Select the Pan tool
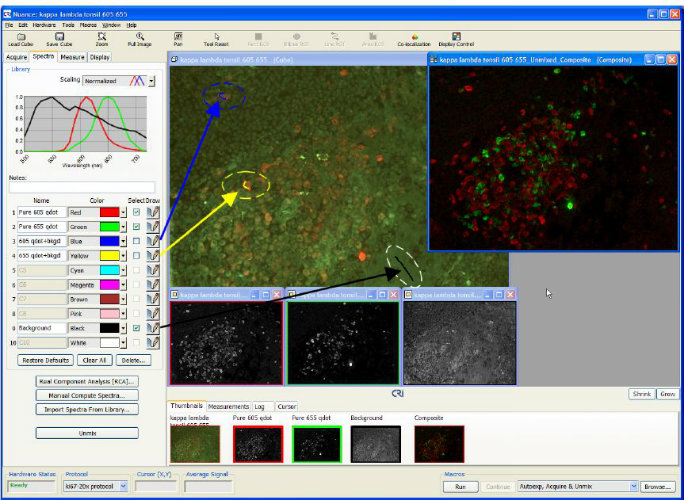Screen dimensions: 684x500 click(x=178, y=37)
